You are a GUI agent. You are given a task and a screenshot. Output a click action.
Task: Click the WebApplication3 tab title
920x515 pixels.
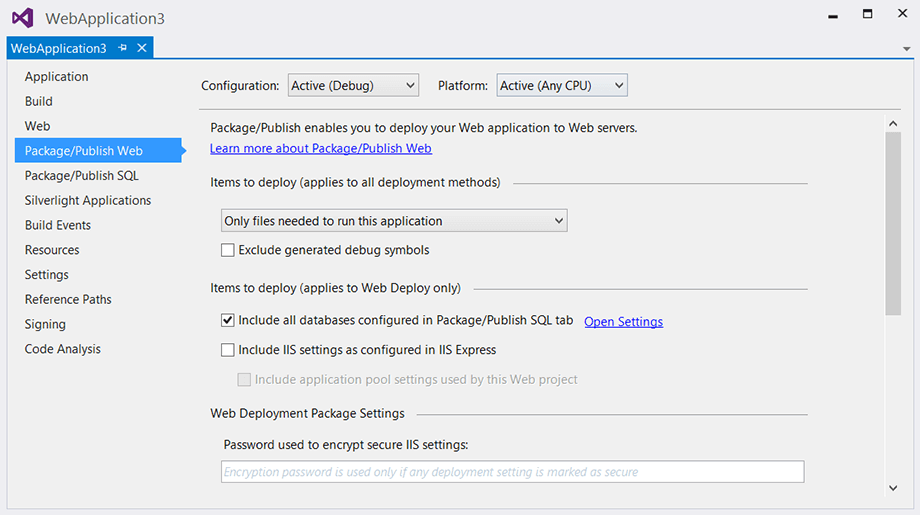tap(59, 48)
